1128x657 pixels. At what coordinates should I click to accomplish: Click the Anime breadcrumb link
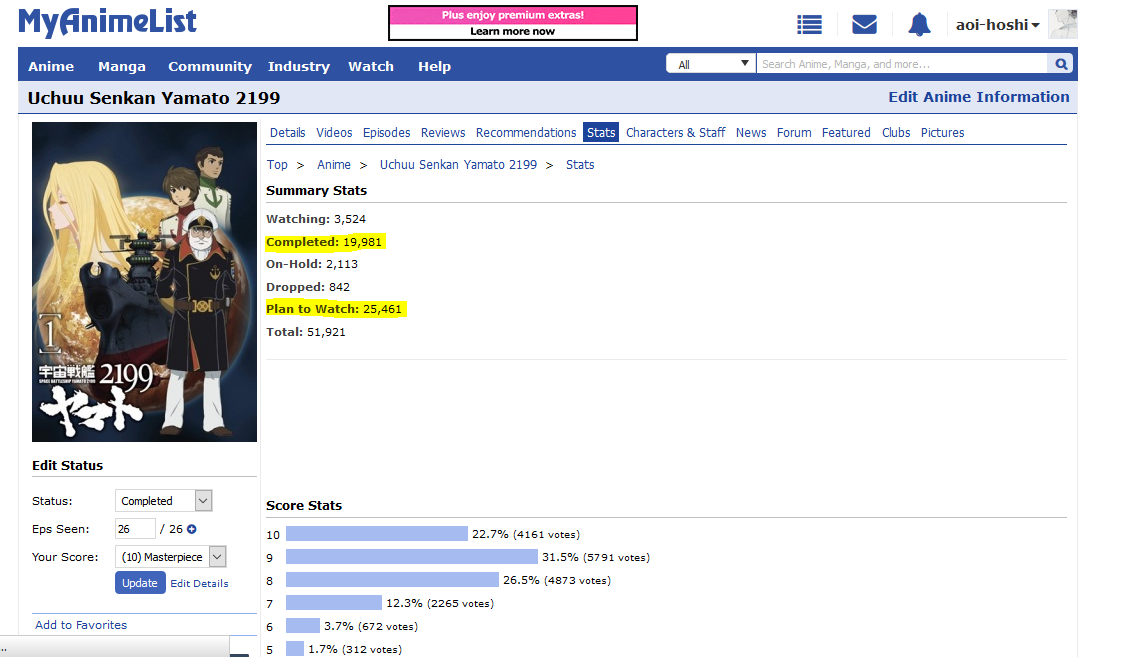[334, 165]
